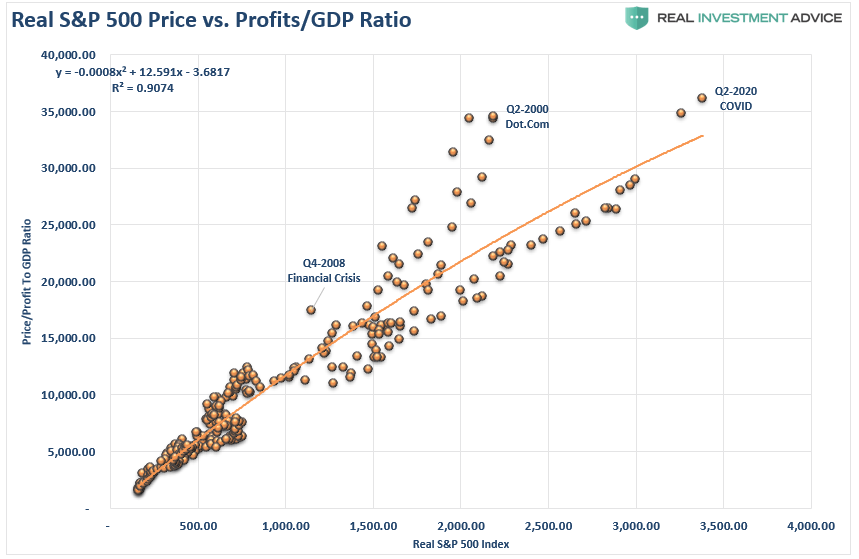The image size is (859, 559).
Task: Click the Real Investment Advice brand text
Action: (749, 18)
